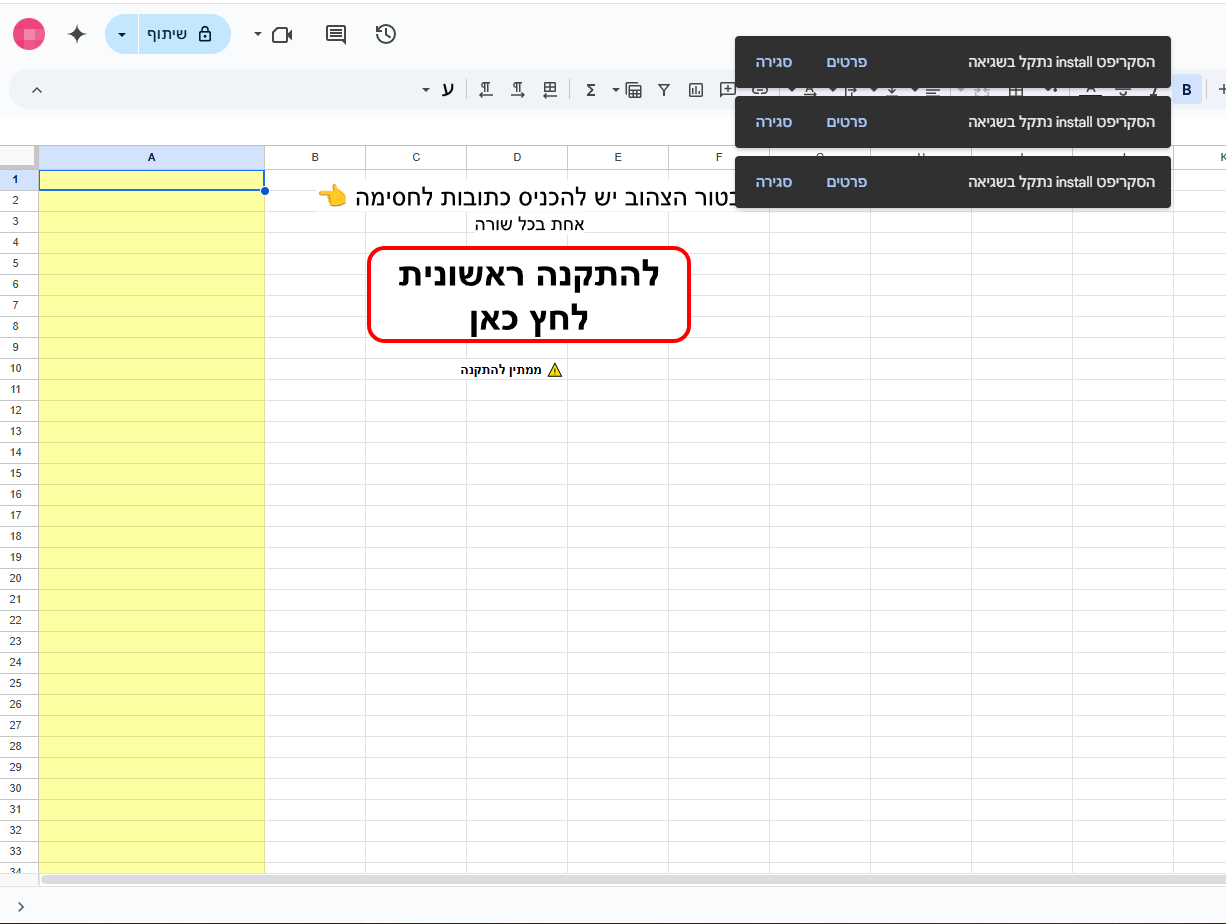Select column E header

tap(618, 157)
